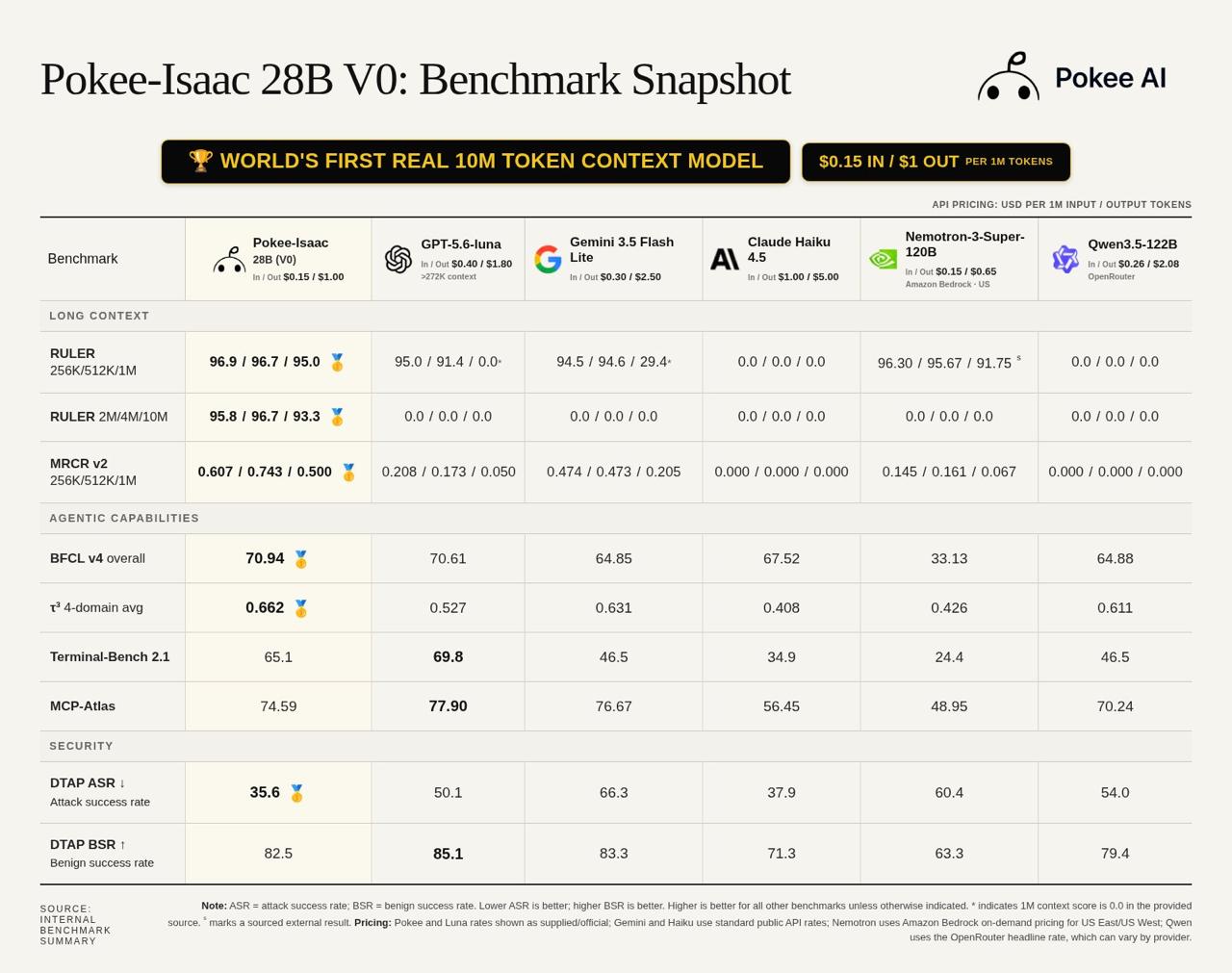Image resolution: width=1232 pixels, height=973 pixels.
Task: Click the Claude Haiku DTAP ASR value 37.9
Action: (x=782, y=792)
